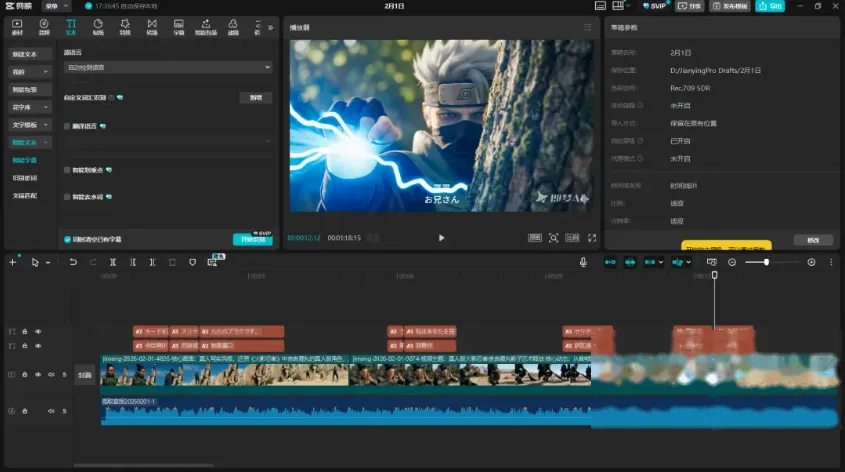The width and height of the screenshot is (845, 472).
Task: Show more top tabs with double-chevron
Action: 271,27
